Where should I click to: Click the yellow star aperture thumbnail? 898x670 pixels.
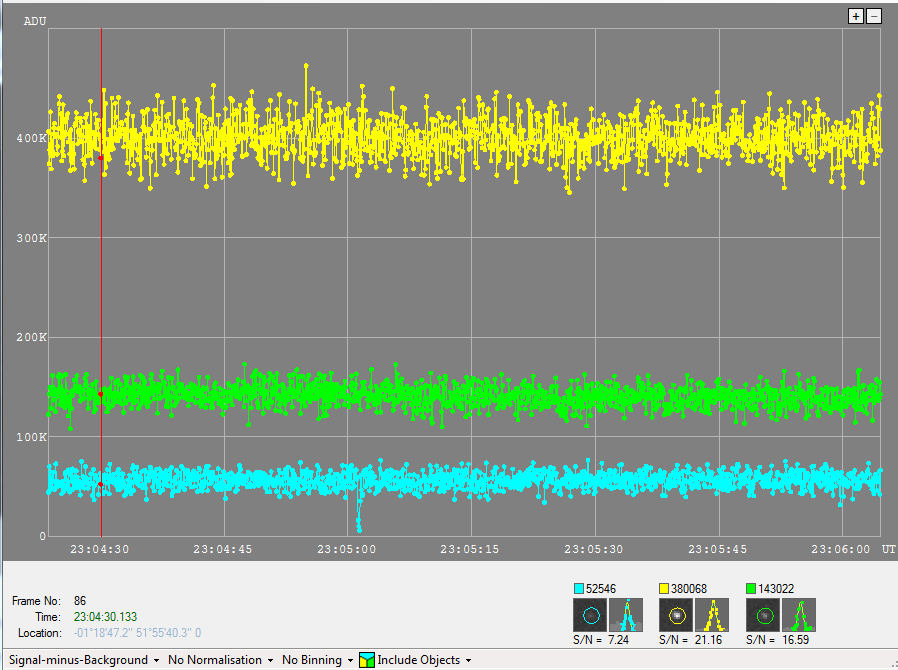point(676,615)
